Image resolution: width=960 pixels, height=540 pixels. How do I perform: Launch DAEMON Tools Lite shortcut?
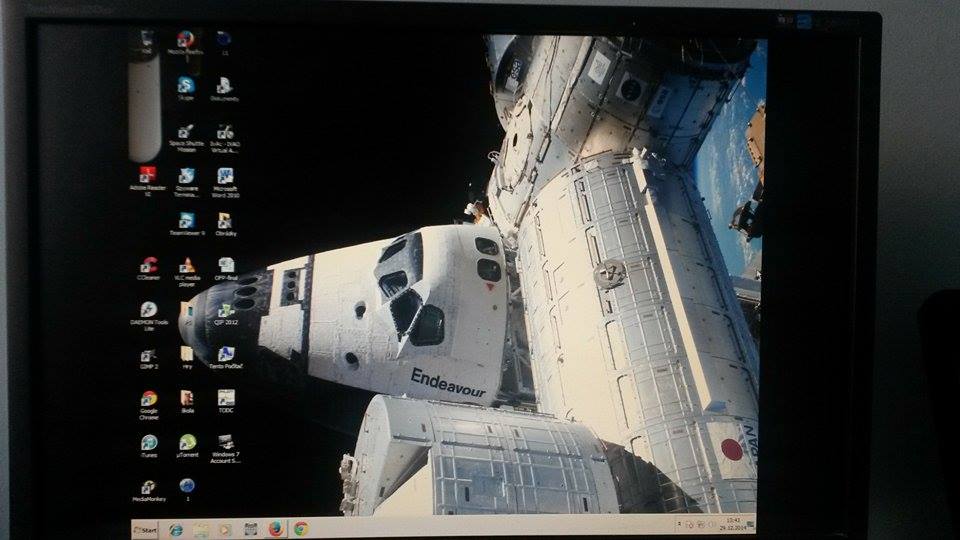[x=148, y=311]
